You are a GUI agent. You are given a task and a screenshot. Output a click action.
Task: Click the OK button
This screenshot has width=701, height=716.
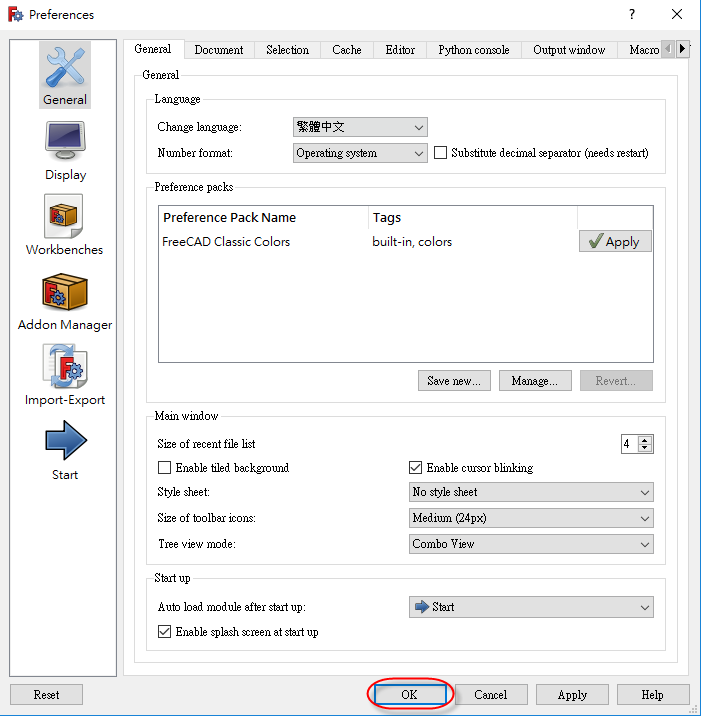tap(409, 694)
